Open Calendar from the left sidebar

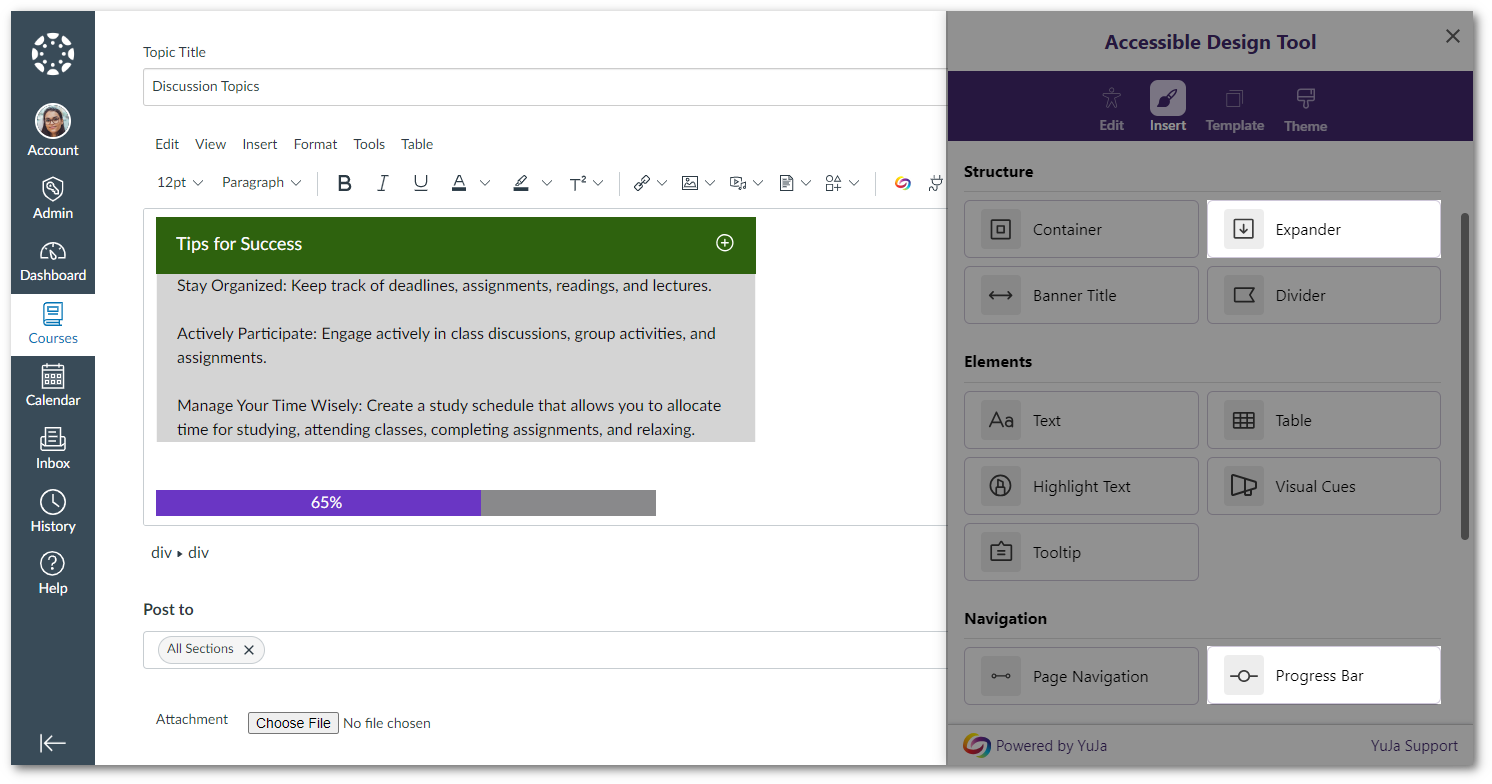click(x=53, y=386)
